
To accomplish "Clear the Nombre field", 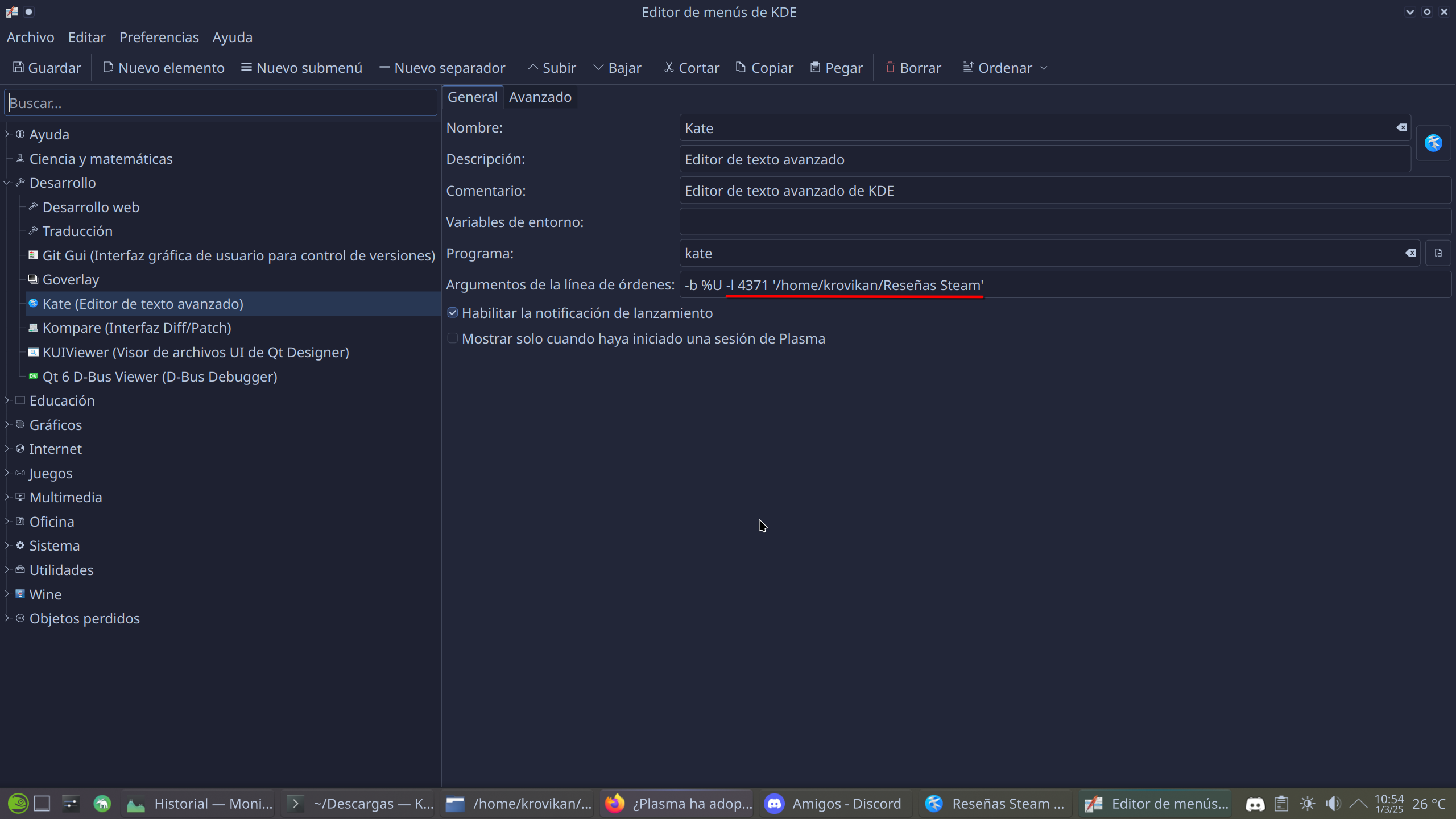I will tap(1402, 128).
